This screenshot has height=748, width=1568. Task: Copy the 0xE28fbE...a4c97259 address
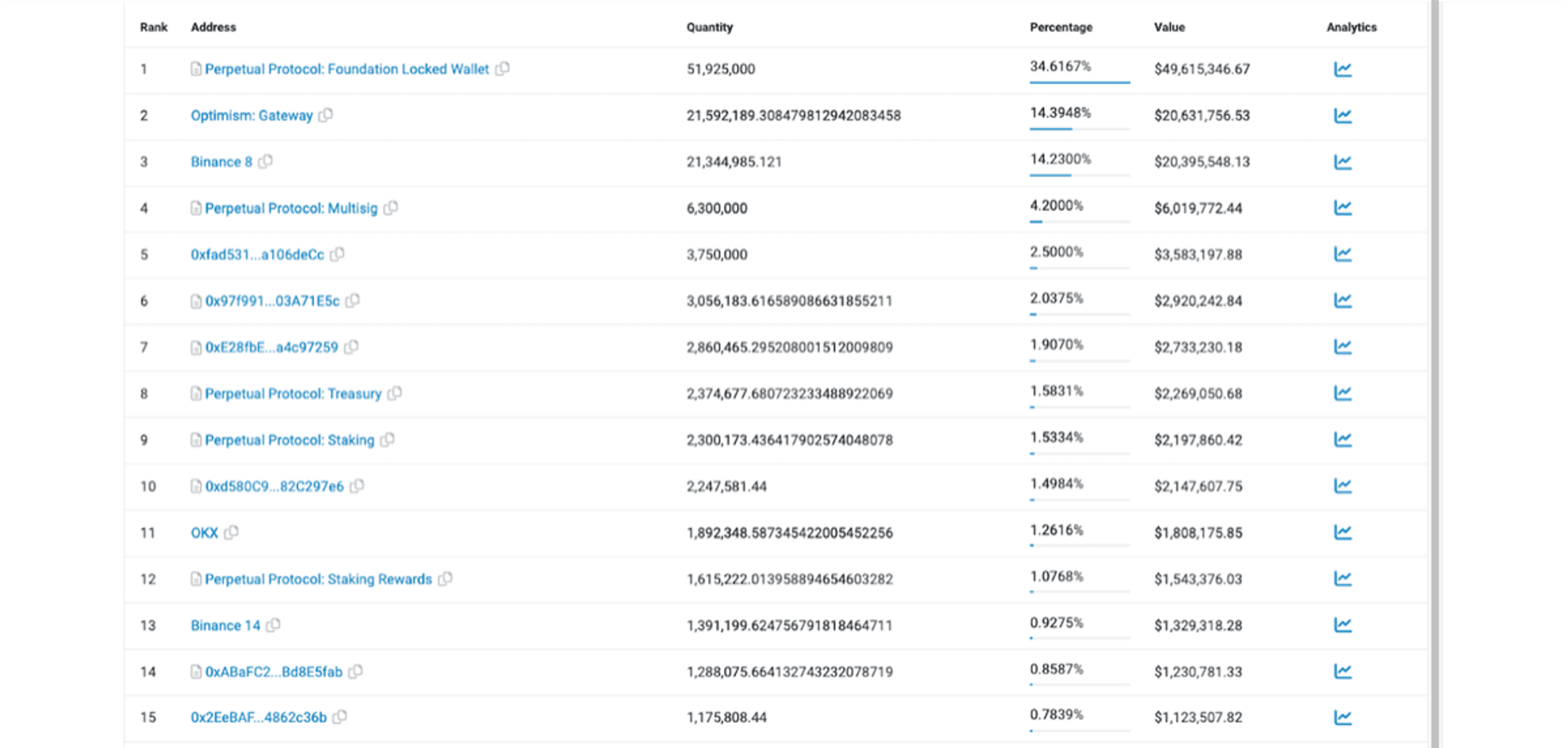pos(351,346)
